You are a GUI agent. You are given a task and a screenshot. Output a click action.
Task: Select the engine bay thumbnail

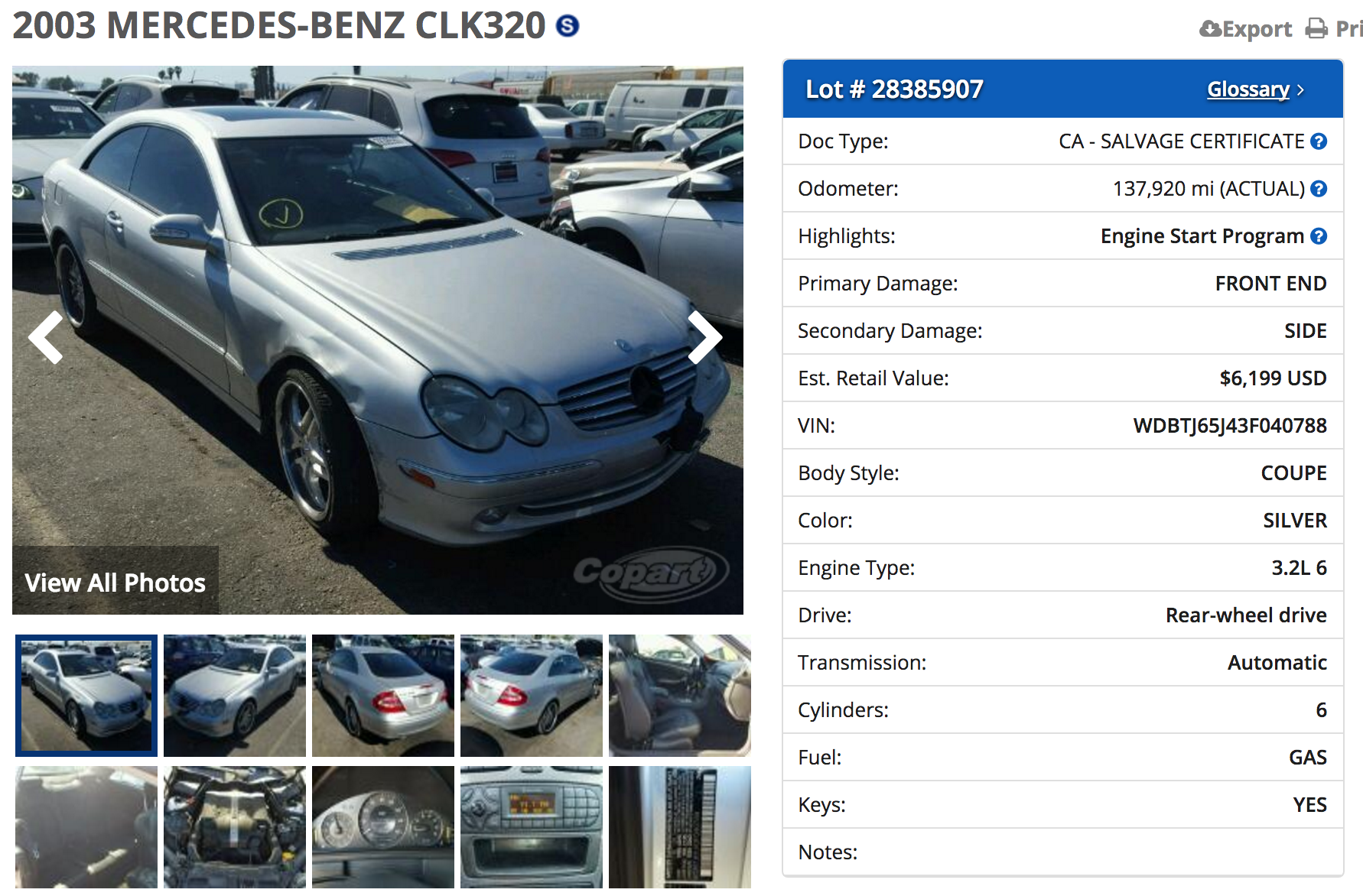click(235, 827)
